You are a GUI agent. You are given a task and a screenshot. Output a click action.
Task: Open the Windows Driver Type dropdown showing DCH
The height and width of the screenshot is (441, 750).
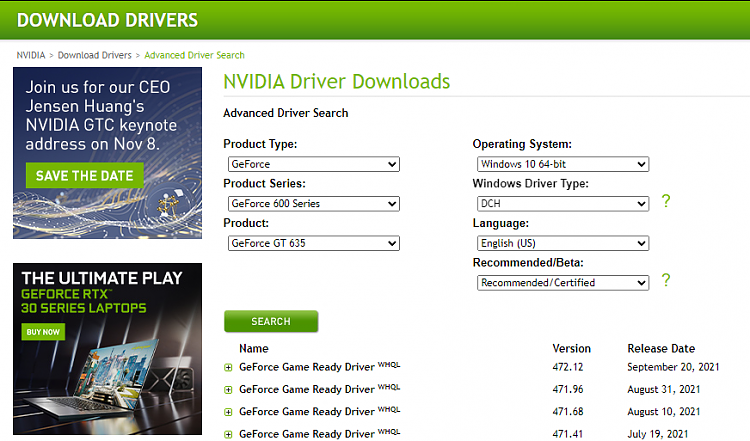(x=563, y=204)
